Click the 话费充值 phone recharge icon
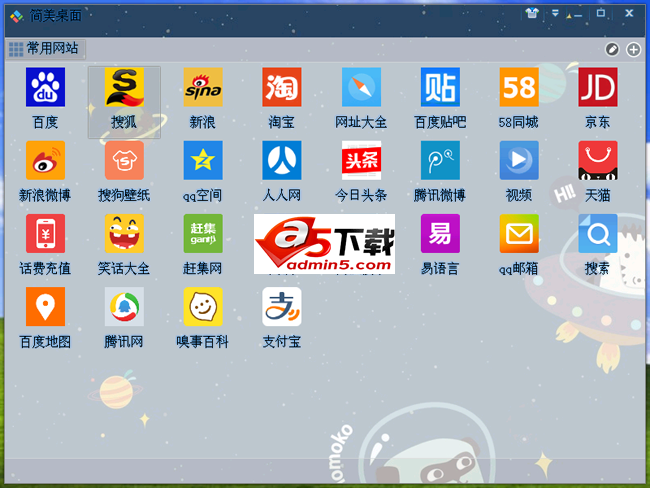The image size is (650, 488). [x=45, y=233]
